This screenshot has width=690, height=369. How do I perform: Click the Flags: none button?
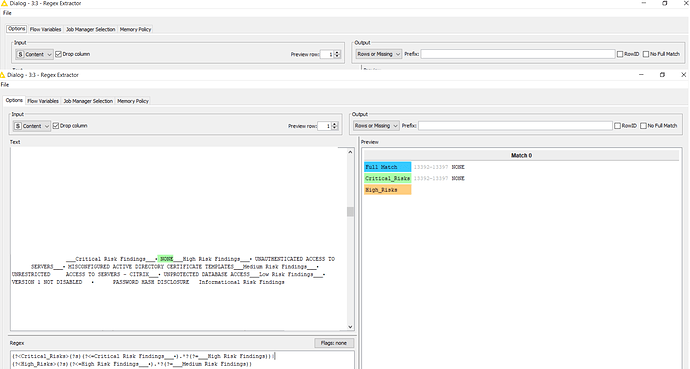tap(334, 343)
